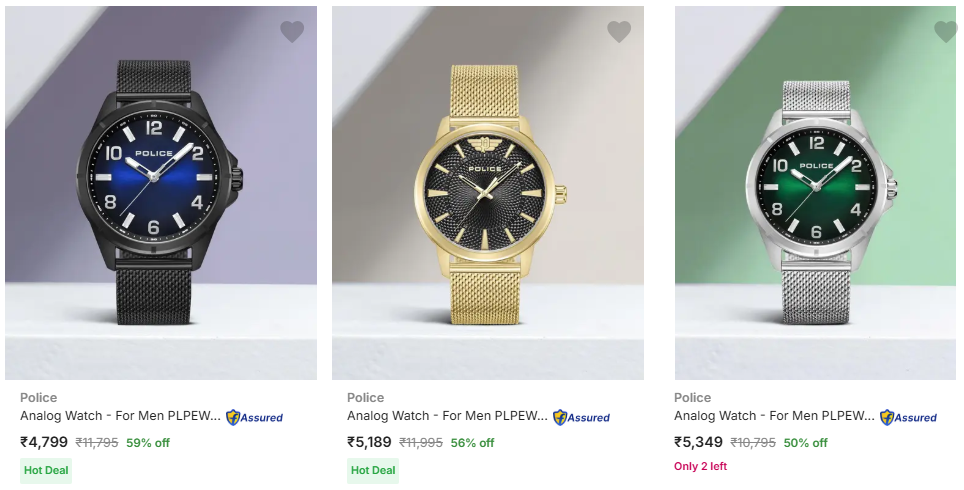Screen dimensions: 964x490
Task: Toggle wishlist heart on green dial watch
Action: tap(945, 32)
